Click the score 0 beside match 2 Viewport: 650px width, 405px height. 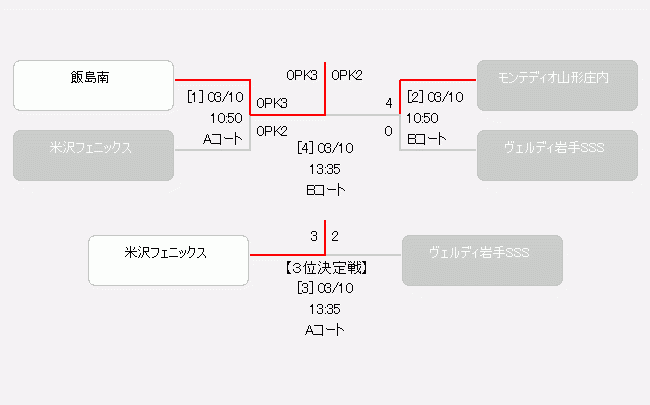click(x=388, y=131)
